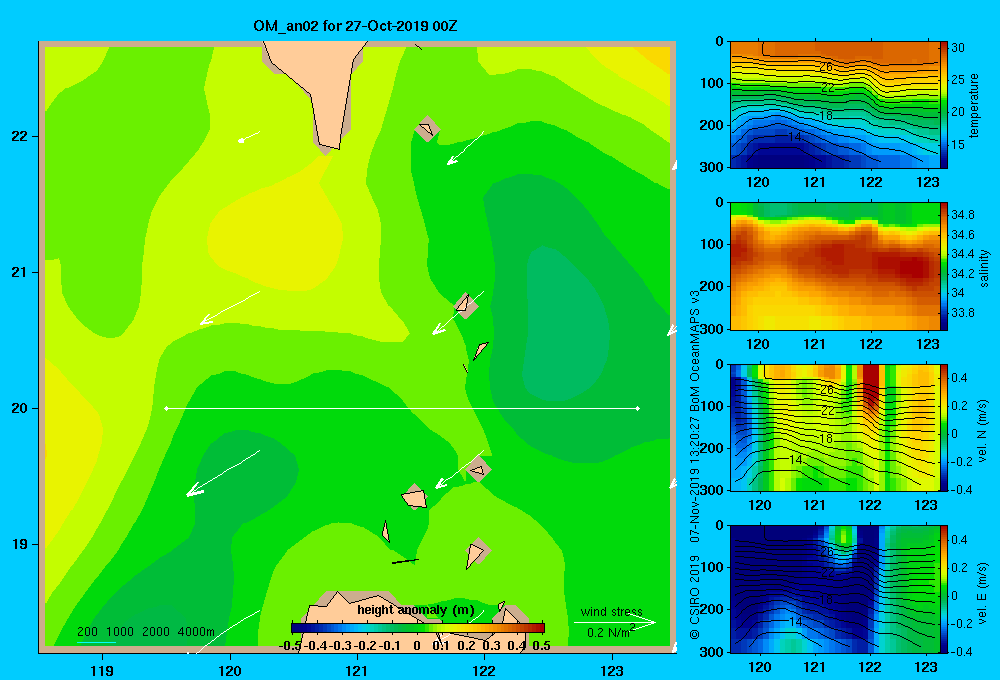This screenshot has width=1000, height=680.
Task: Click the 30 tick on temperature scale
Action: (x=958, y=48)
